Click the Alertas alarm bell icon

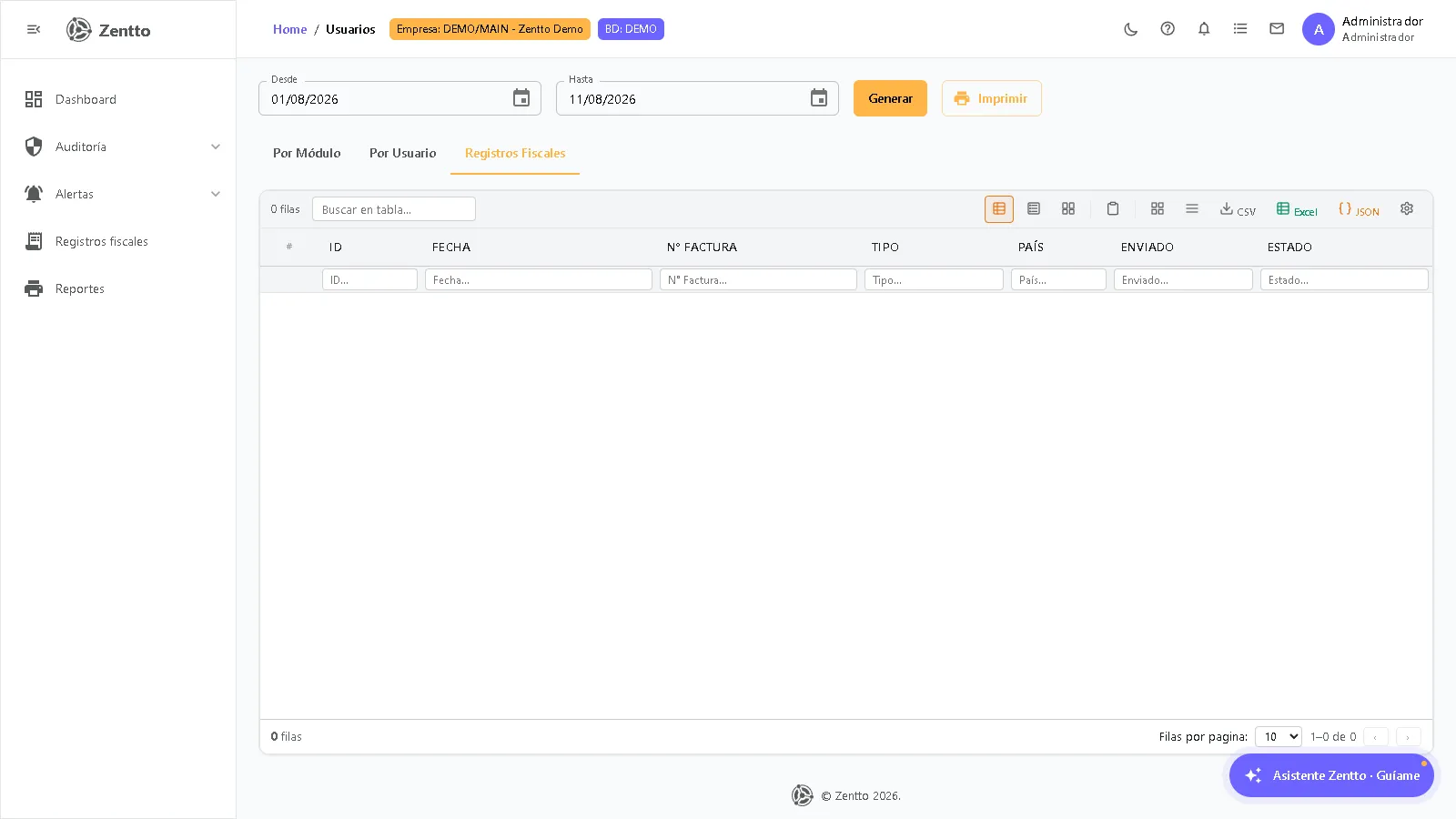[x=34, y=194]
